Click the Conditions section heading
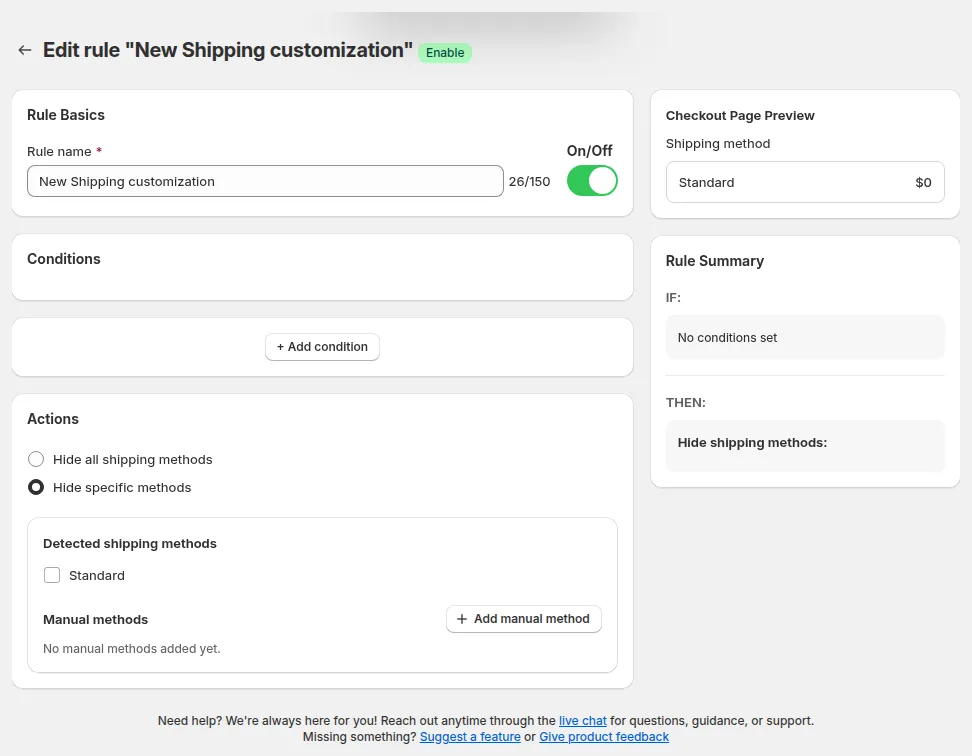Screen dimensions: 972x756 point(64,259)
